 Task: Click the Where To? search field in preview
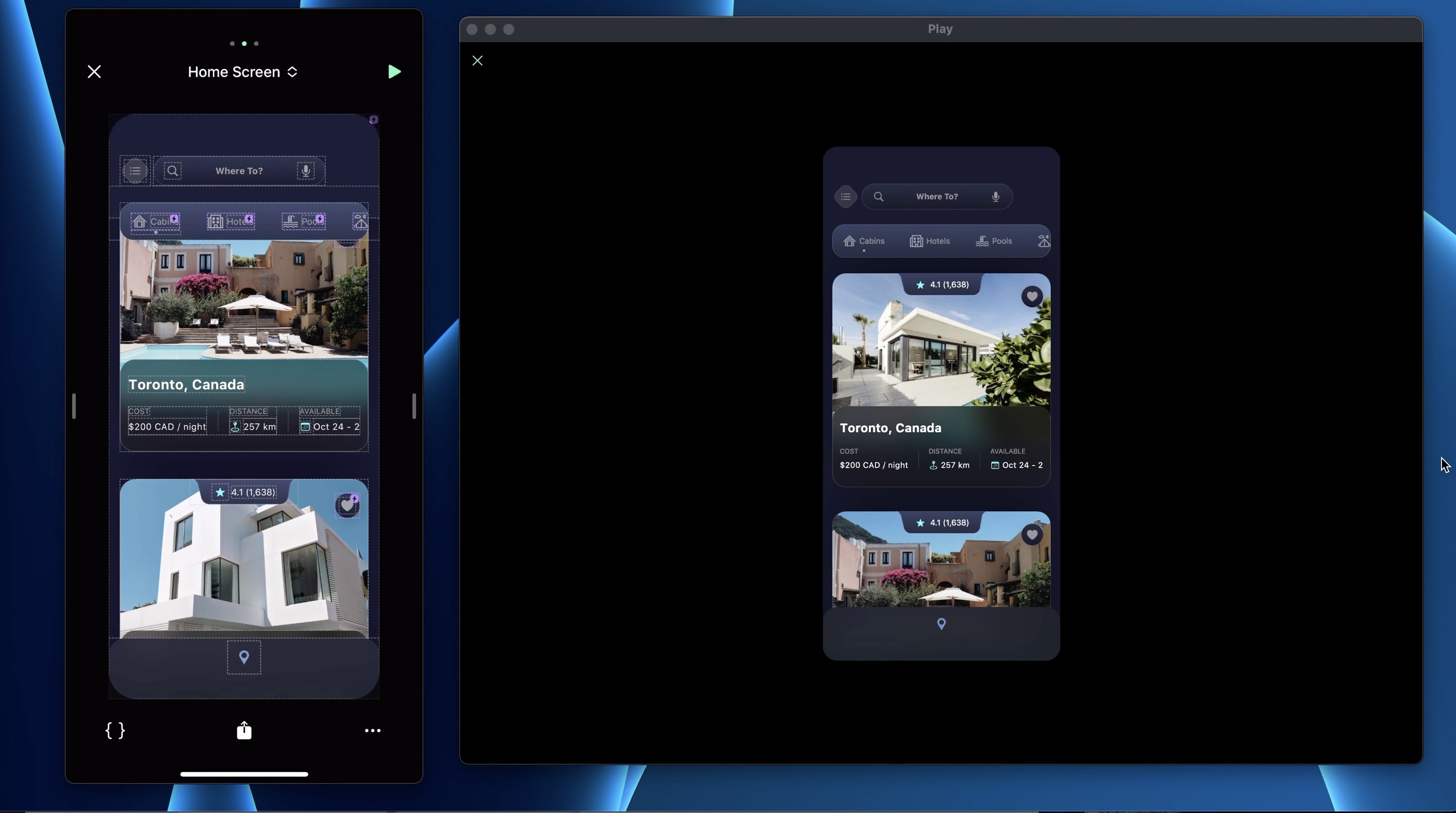point(937,197)
